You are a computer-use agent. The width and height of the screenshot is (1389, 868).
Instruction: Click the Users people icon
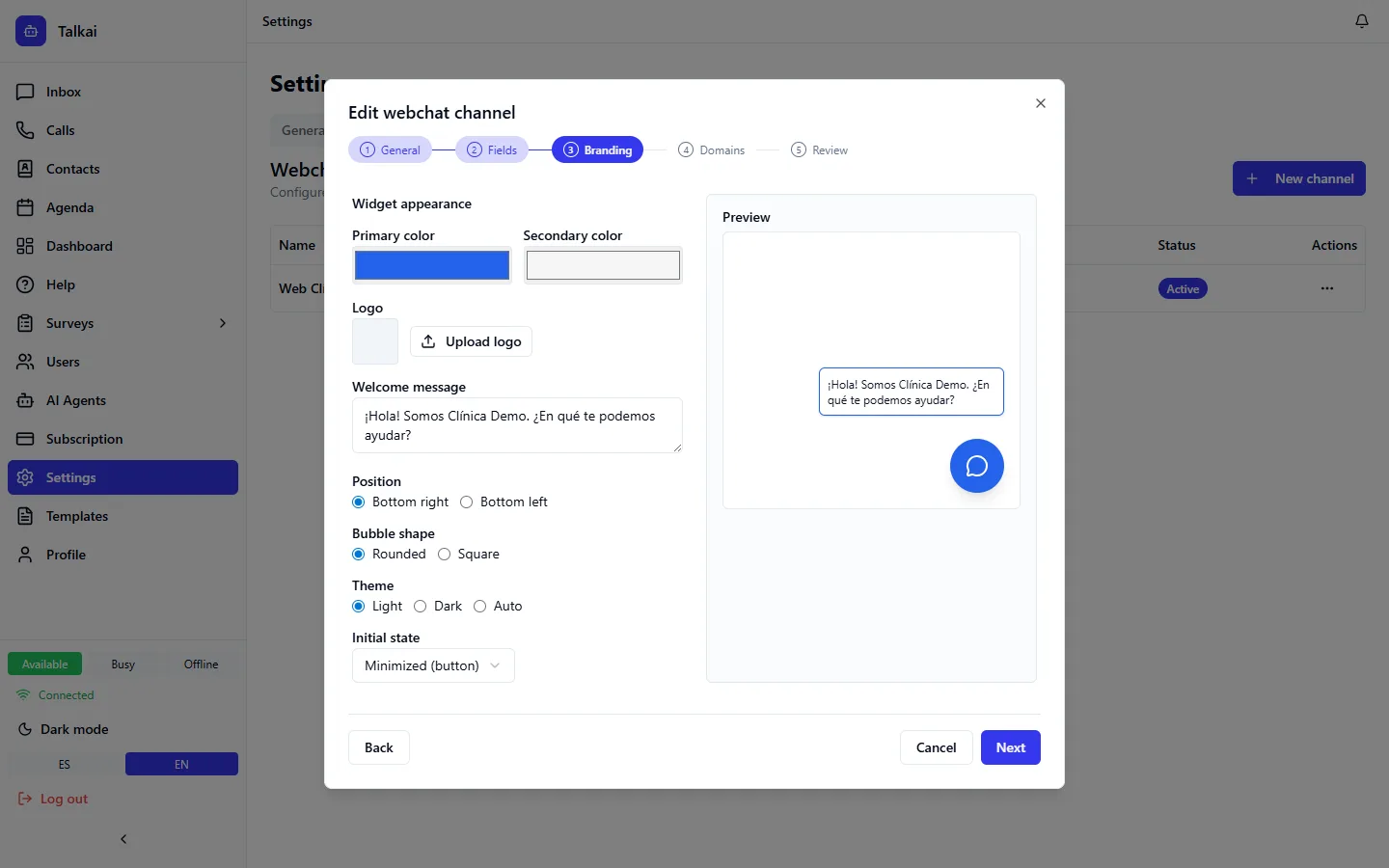point(25,362)
